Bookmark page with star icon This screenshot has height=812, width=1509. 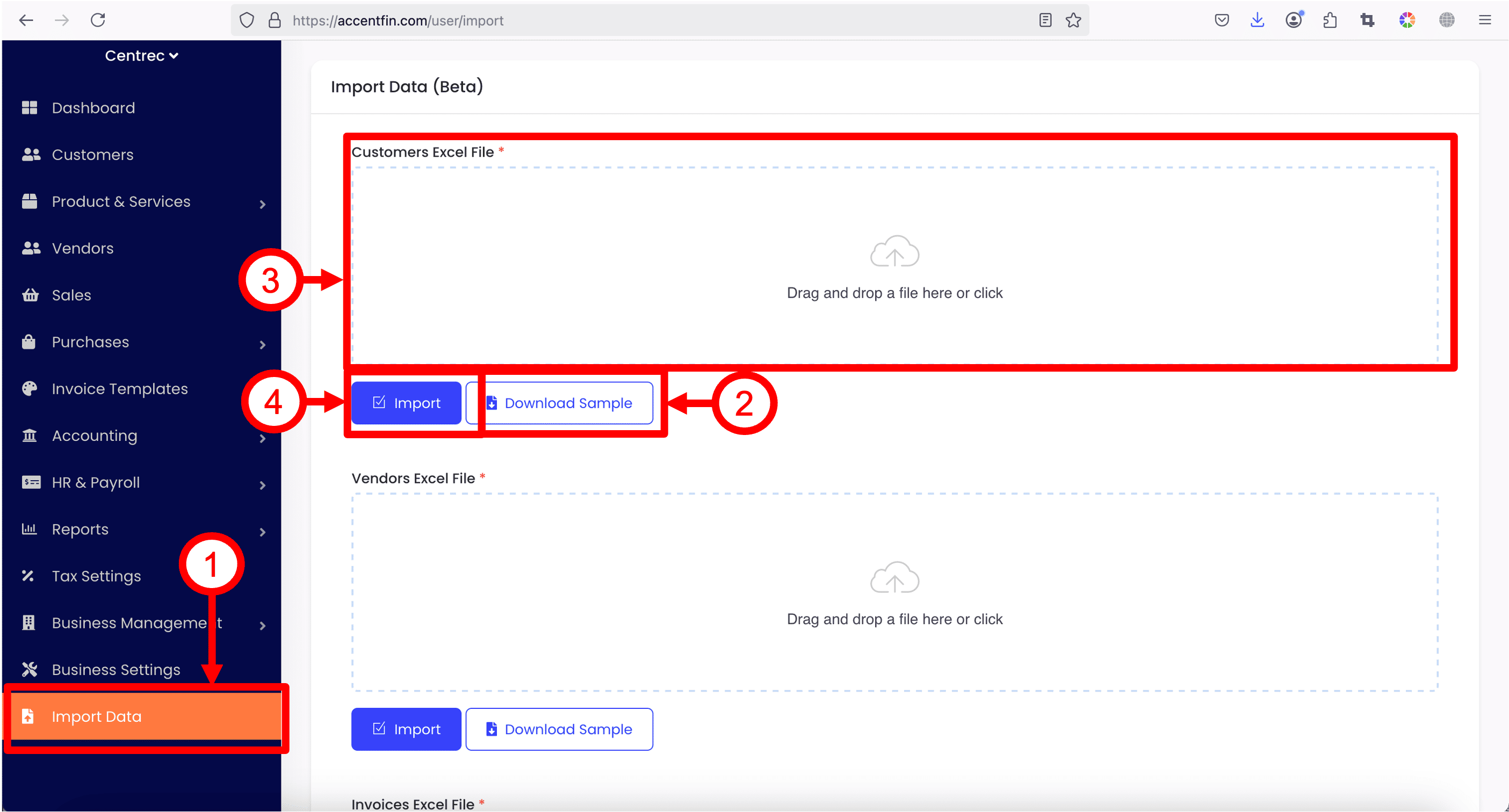(x=1073, y=20)
